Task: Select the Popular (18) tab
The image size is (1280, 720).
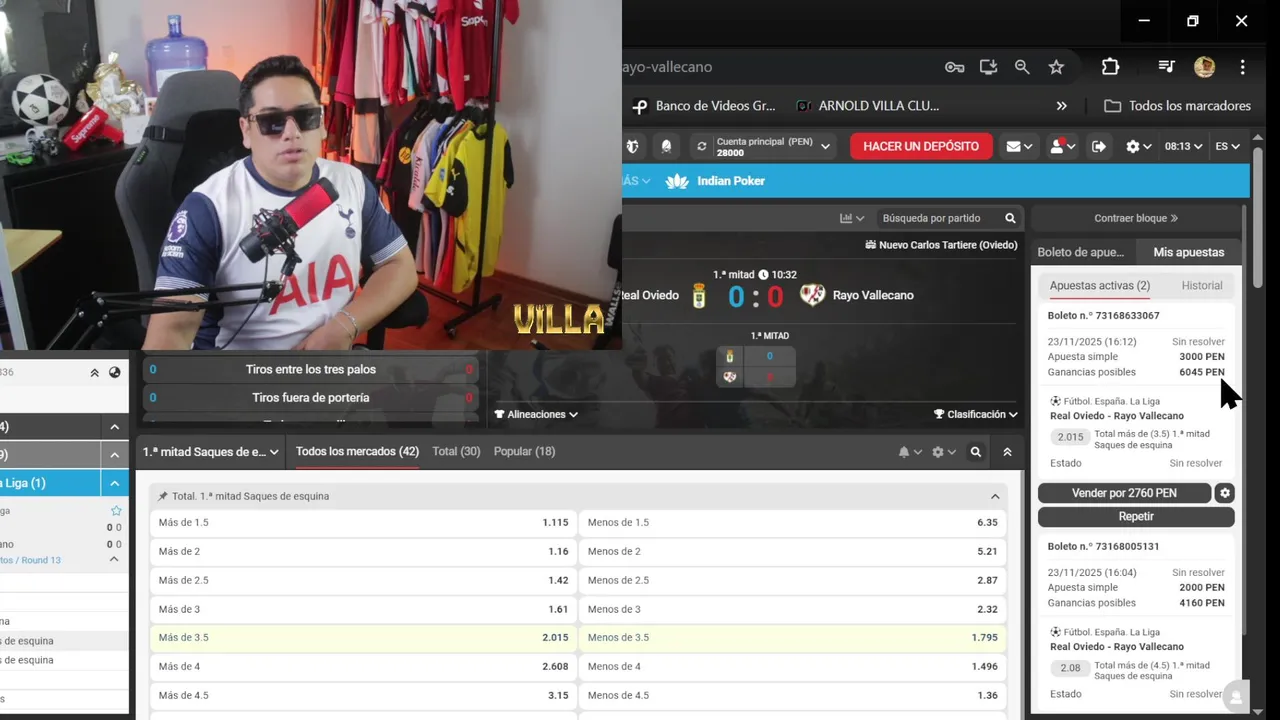Action: tap(524, 452)
